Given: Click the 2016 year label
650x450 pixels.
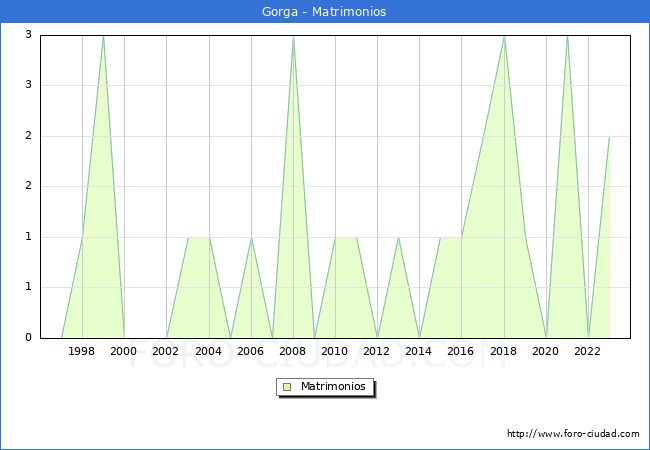Looking at the screenshot, I should pyautogui.click(x=461, y=351).
